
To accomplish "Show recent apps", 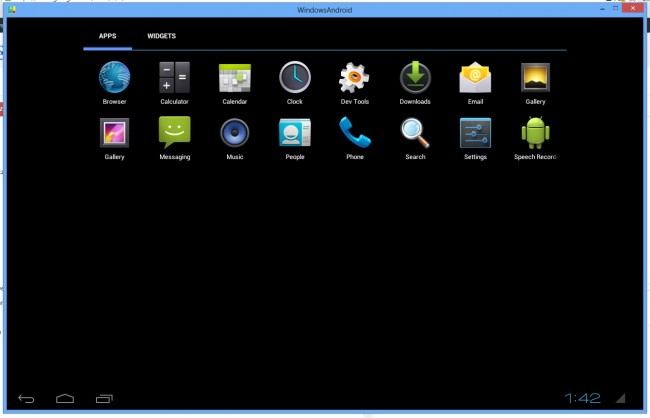I will coord(104,399).
